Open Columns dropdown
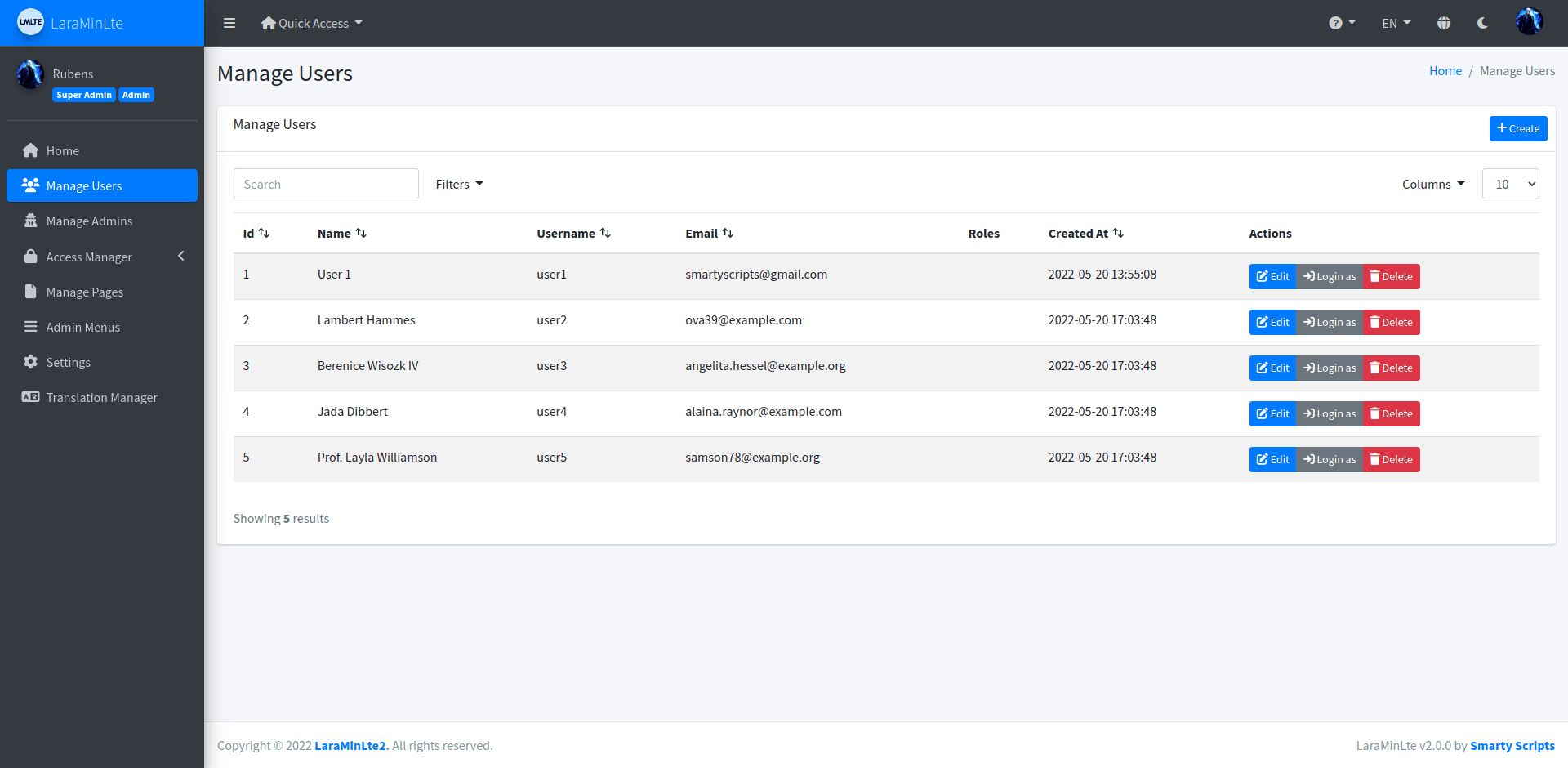This screenshot has height=768, width=1568. pyautogui.click(x=1433, y=184)
